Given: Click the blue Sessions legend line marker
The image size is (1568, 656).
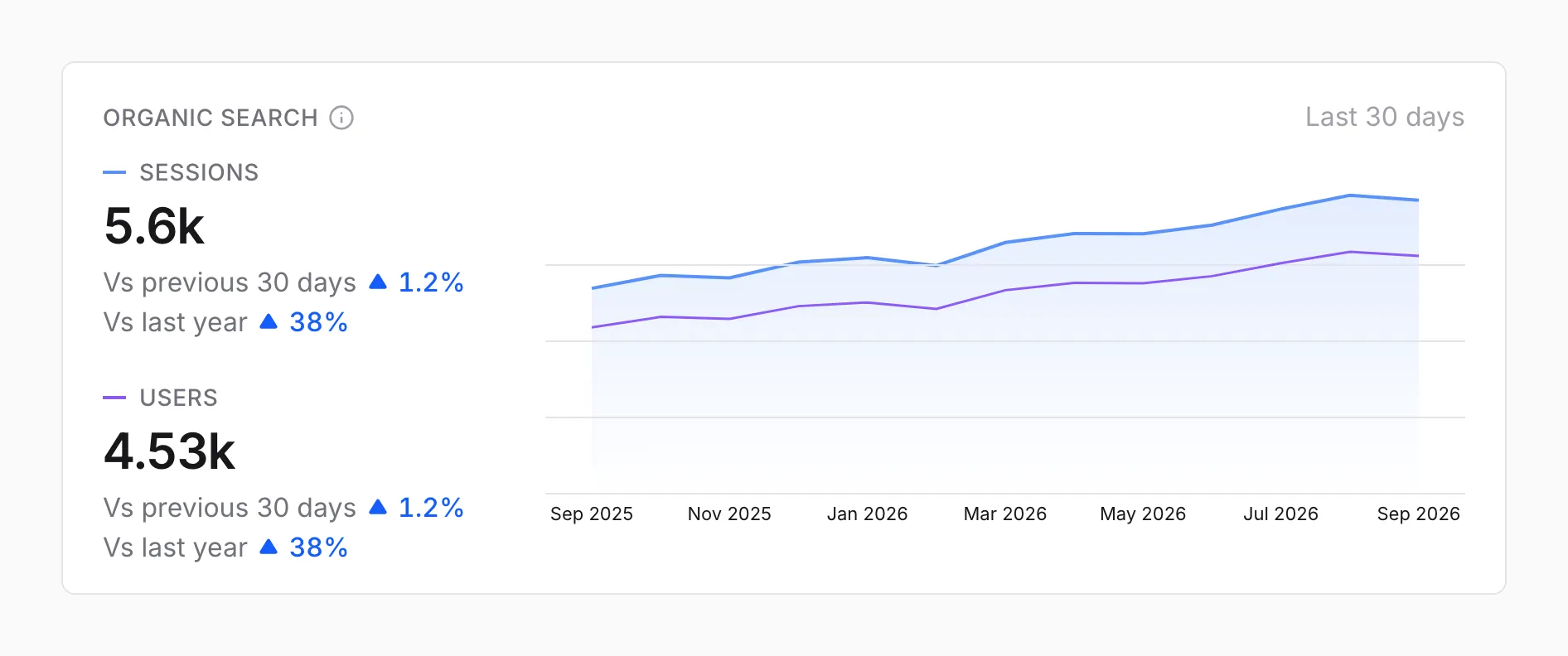Looking at the screenshot, I should point(114,172).
